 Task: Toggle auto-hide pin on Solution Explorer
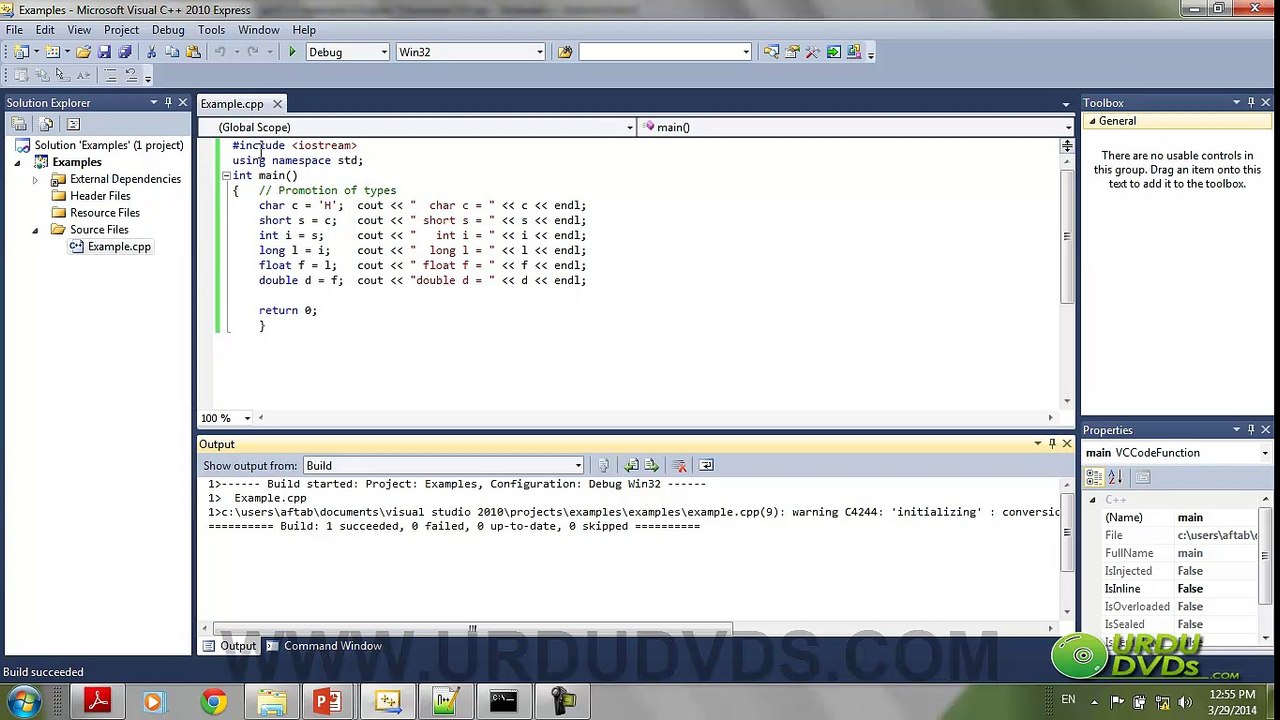pos(168,102)
